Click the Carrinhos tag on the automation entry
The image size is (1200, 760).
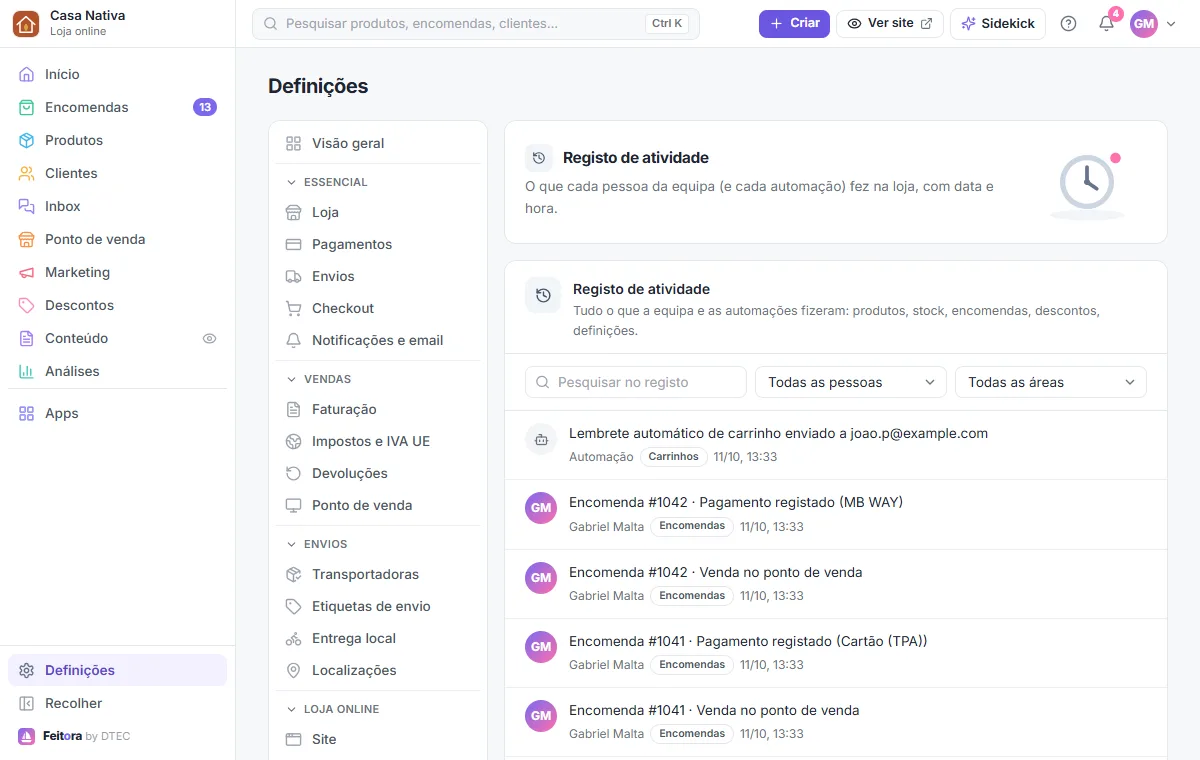tap(674, 457)
